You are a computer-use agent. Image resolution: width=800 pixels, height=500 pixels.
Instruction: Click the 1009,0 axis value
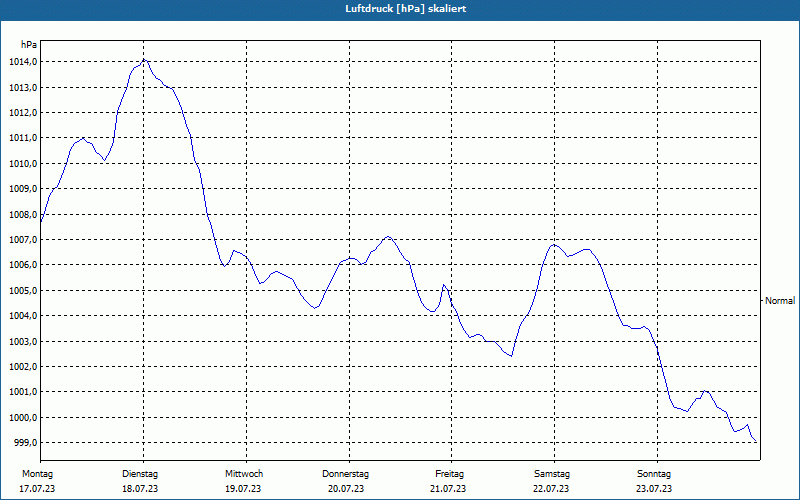23,189
